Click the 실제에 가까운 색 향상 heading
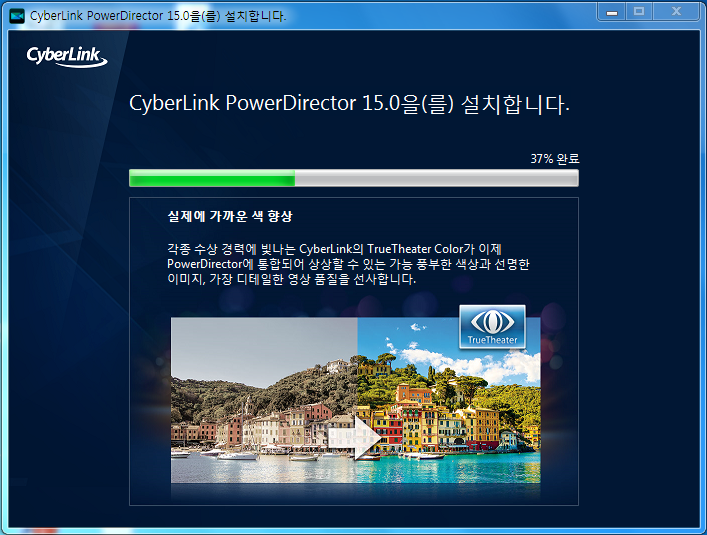707x535 pixels. [x=230, y=216]
